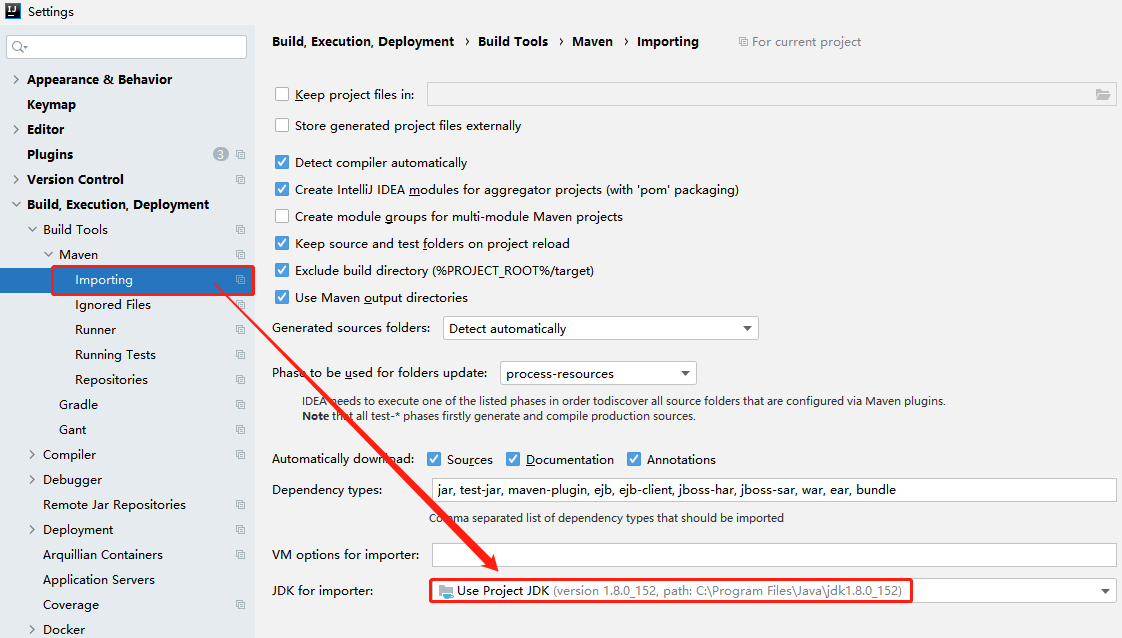Select Keymap settings page

52,104
